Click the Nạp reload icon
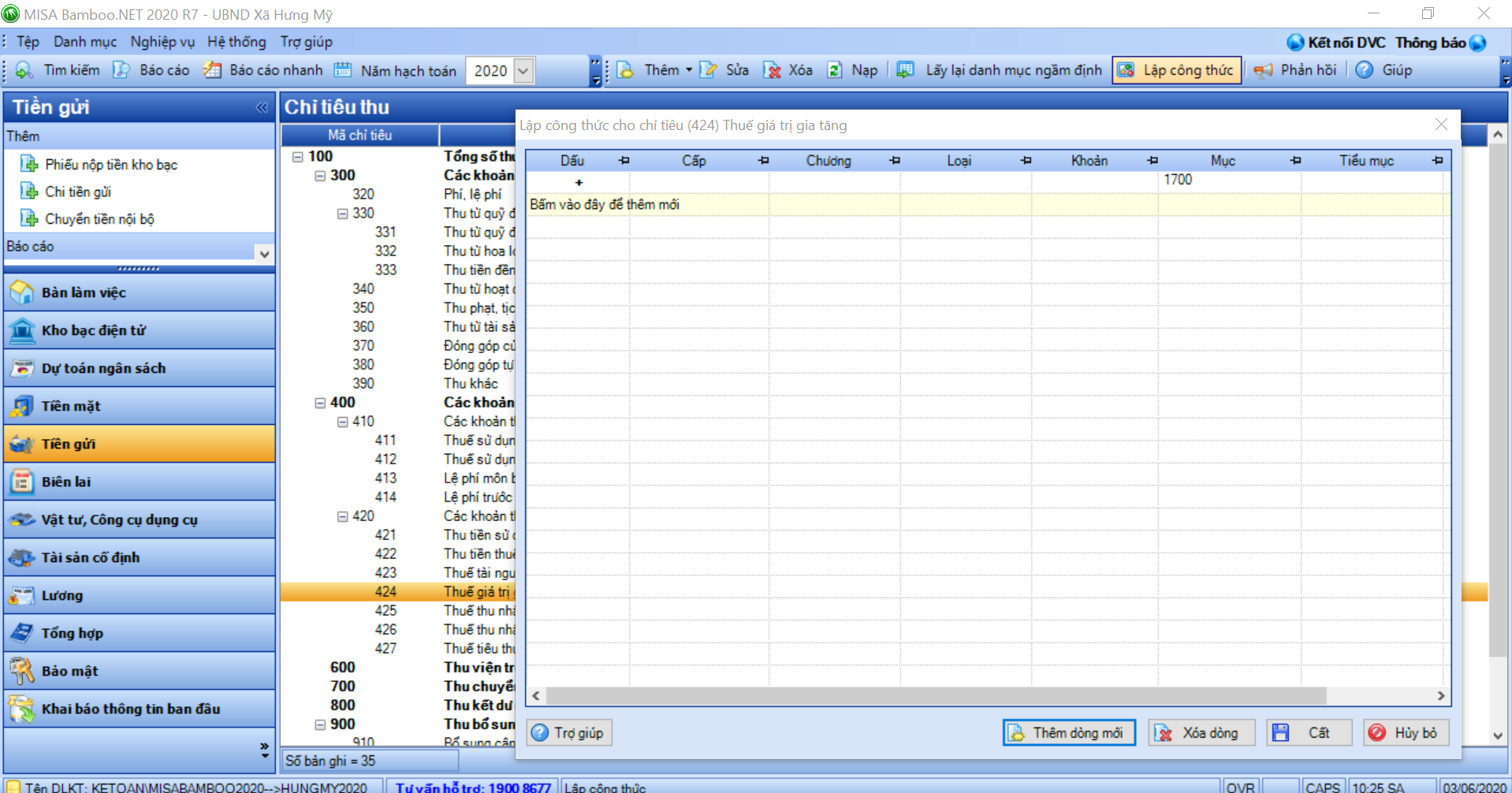1512x793 pixels. [835, 70]
